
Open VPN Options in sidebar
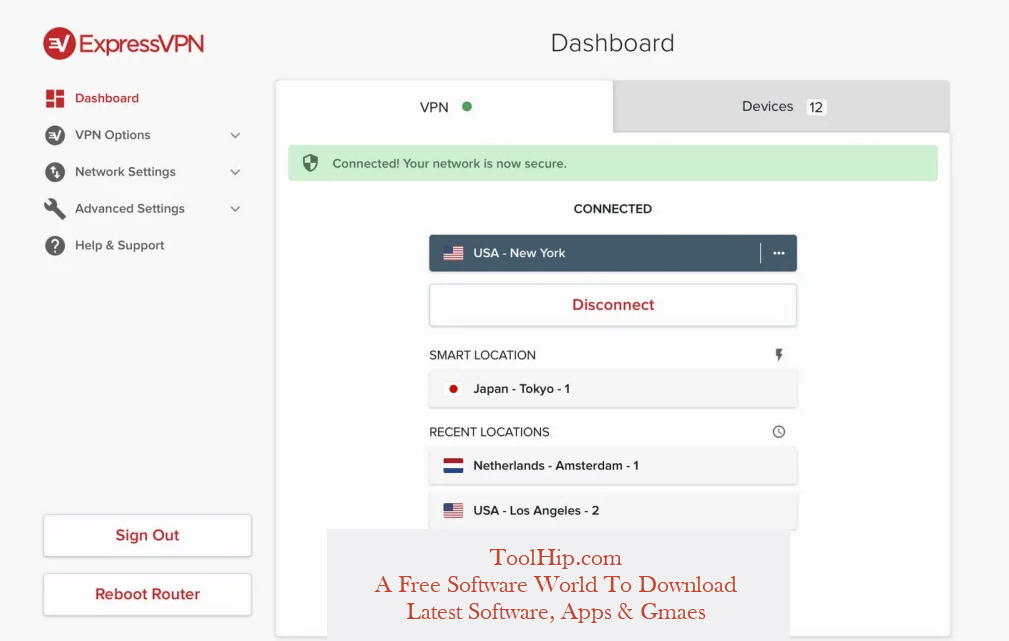[x=113, y=135]
